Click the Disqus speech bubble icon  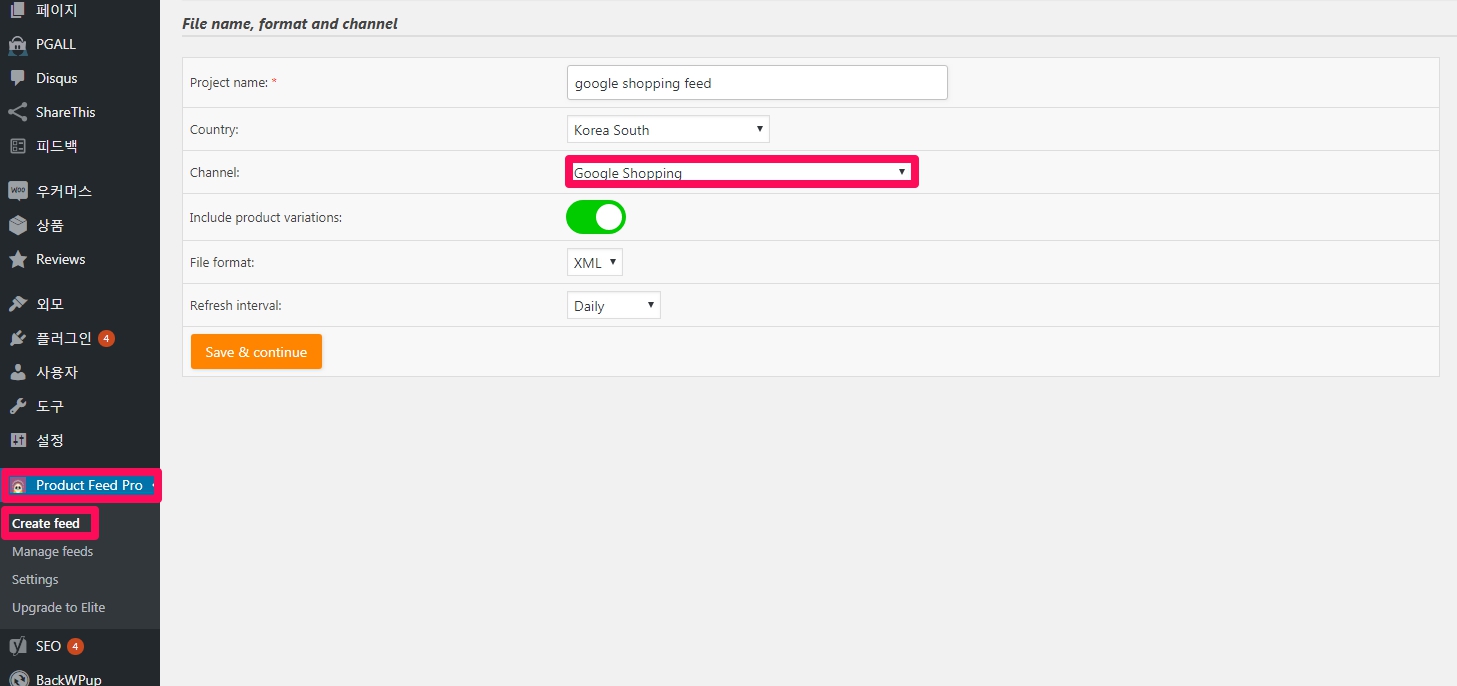pos(17,78)
